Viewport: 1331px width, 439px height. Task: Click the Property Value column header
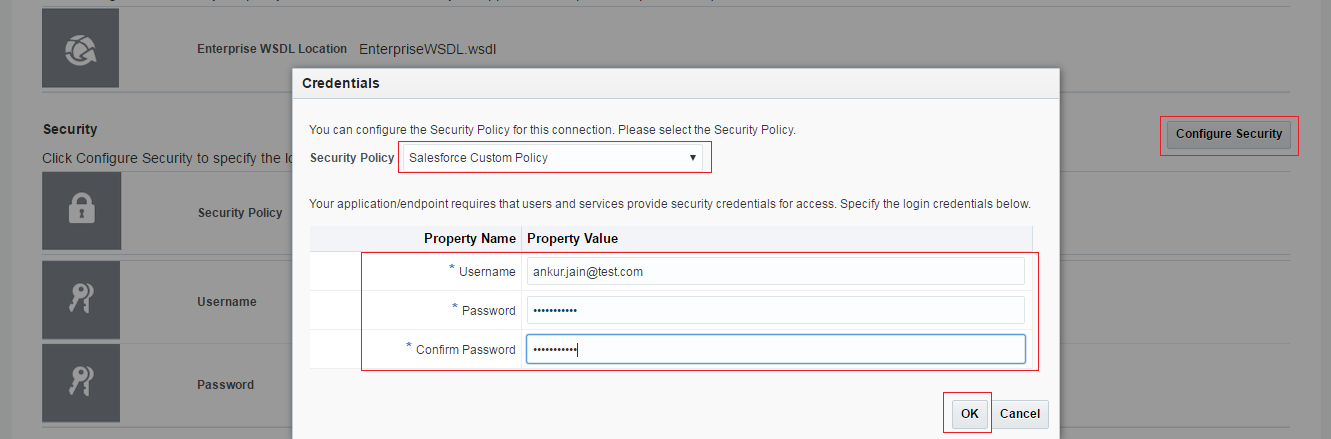572,238
